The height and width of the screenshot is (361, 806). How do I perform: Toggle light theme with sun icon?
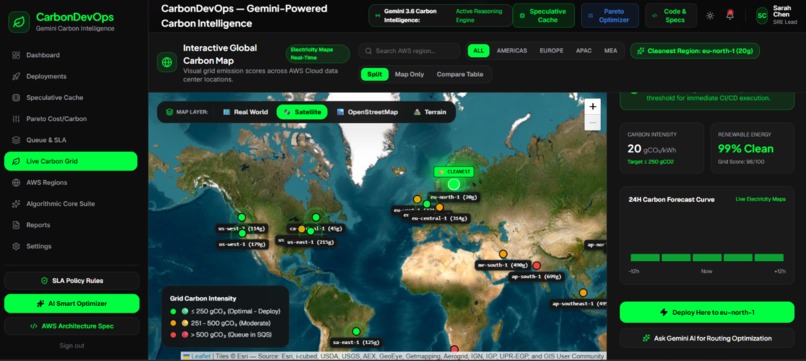(710, 15)
